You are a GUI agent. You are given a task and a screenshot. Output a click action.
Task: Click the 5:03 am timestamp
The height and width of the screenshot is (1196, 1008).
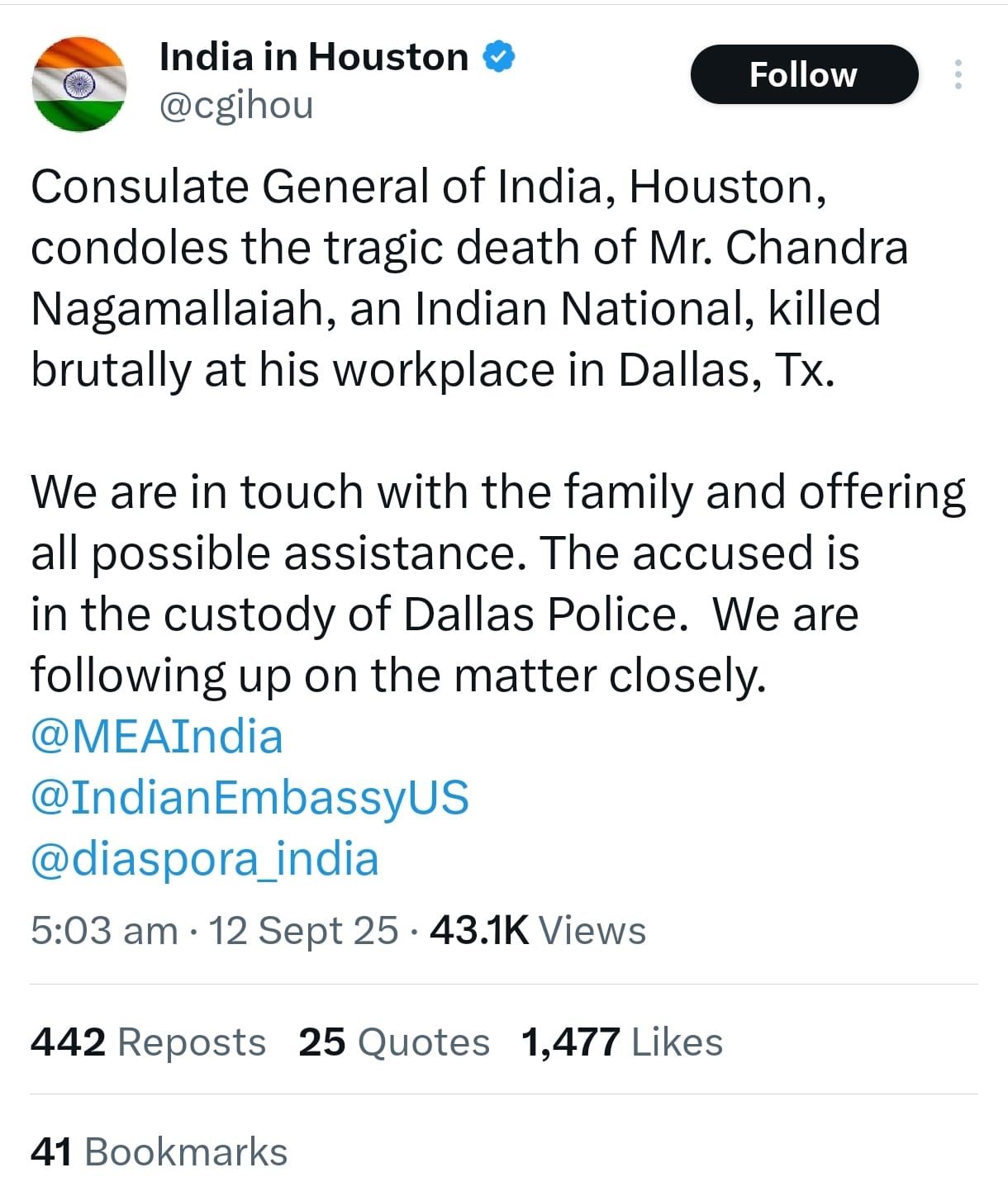[x=104, y=931]
